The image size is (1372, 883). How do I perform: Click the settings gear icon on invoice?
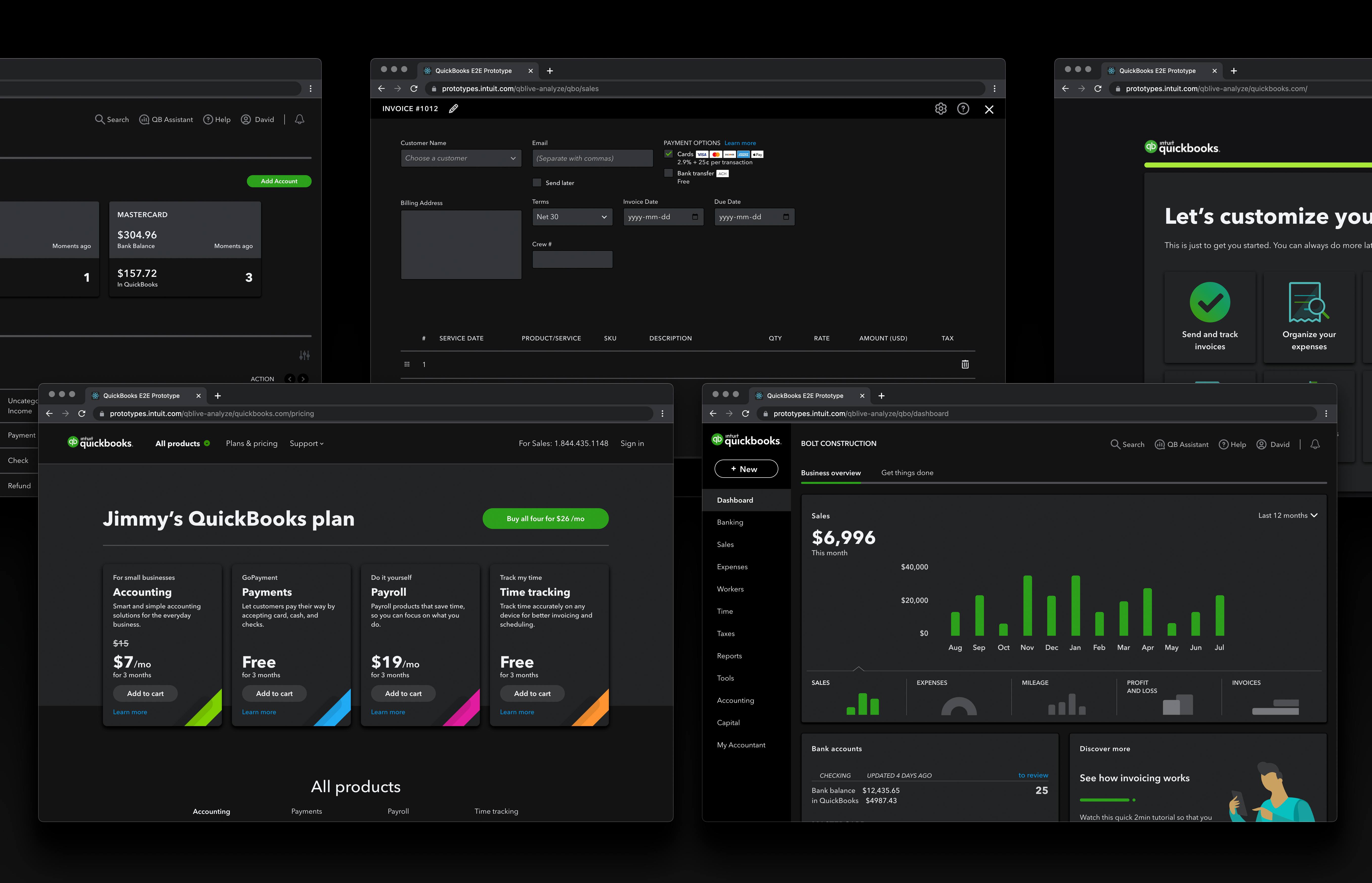tap(940, 109)
